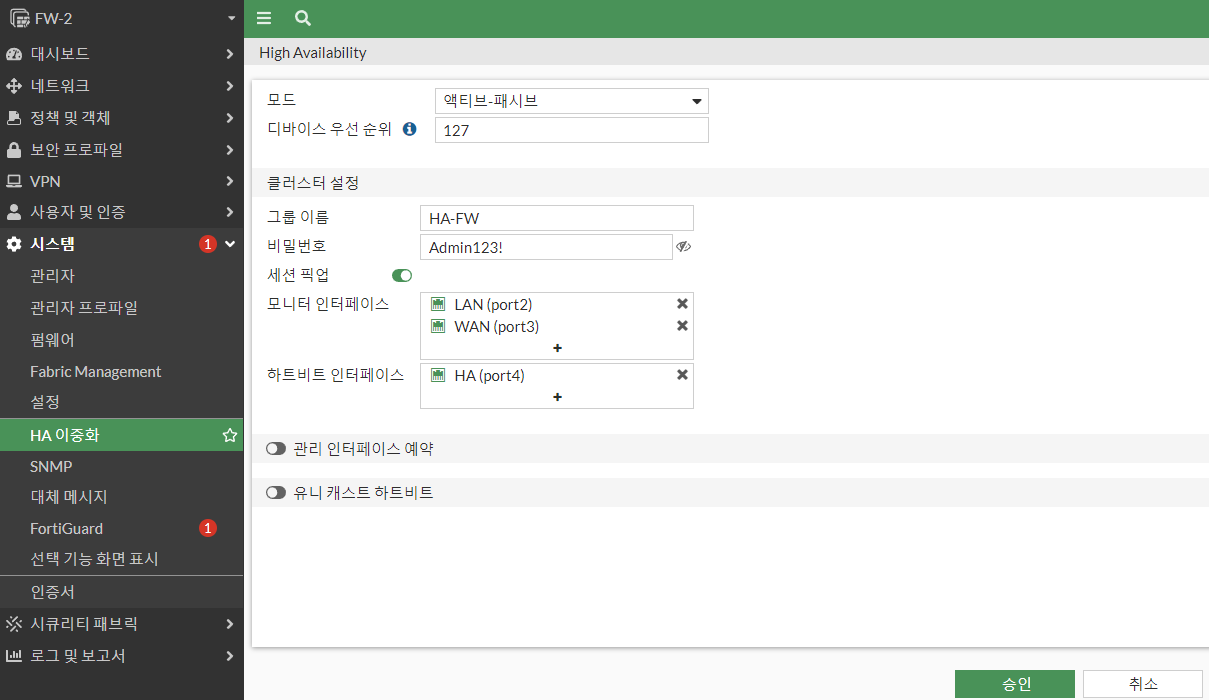This screenshot has width=1209, height=700.
Task: Click the favorite star on HA 이중화
Action: pos(229,435)
